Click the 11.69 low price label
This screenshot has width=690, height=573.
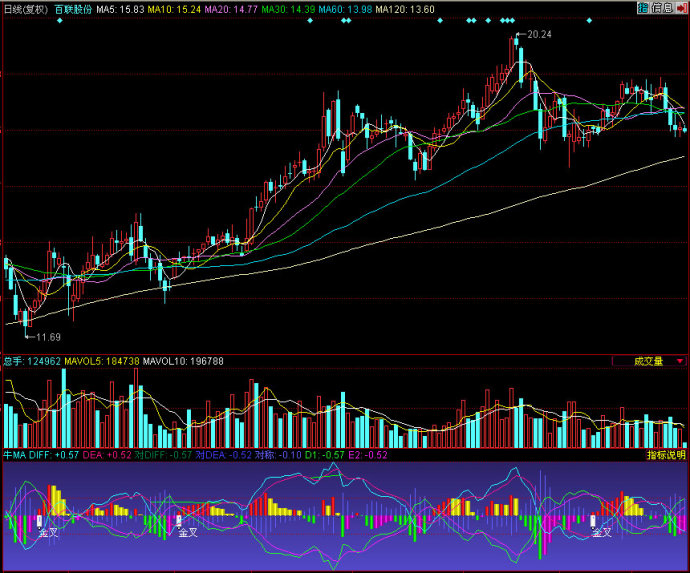(48, 337)
